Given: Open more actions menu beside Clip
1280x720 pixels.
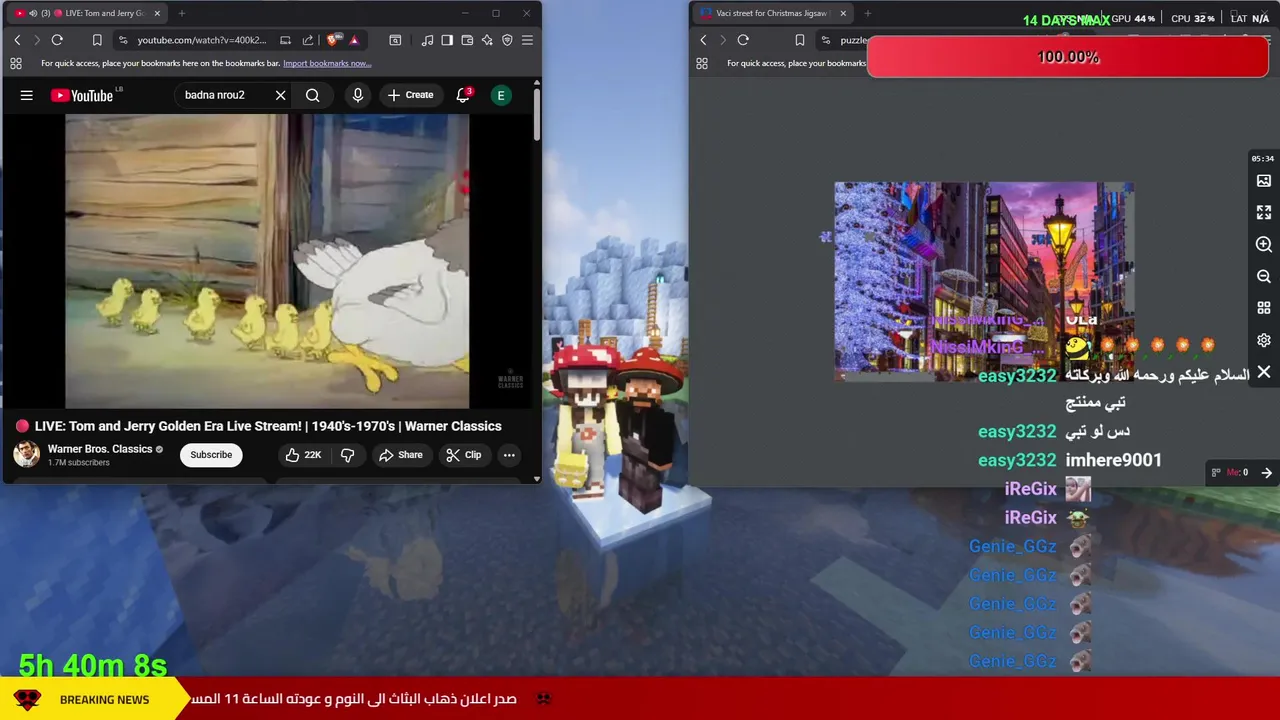Looking at the screenshot, I should point(509,455).
